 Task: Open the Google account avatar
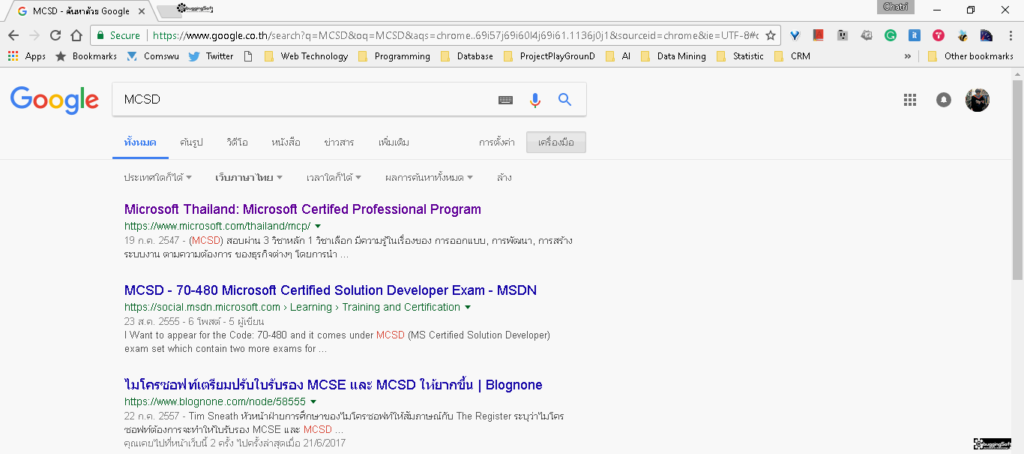coord(978,100)
